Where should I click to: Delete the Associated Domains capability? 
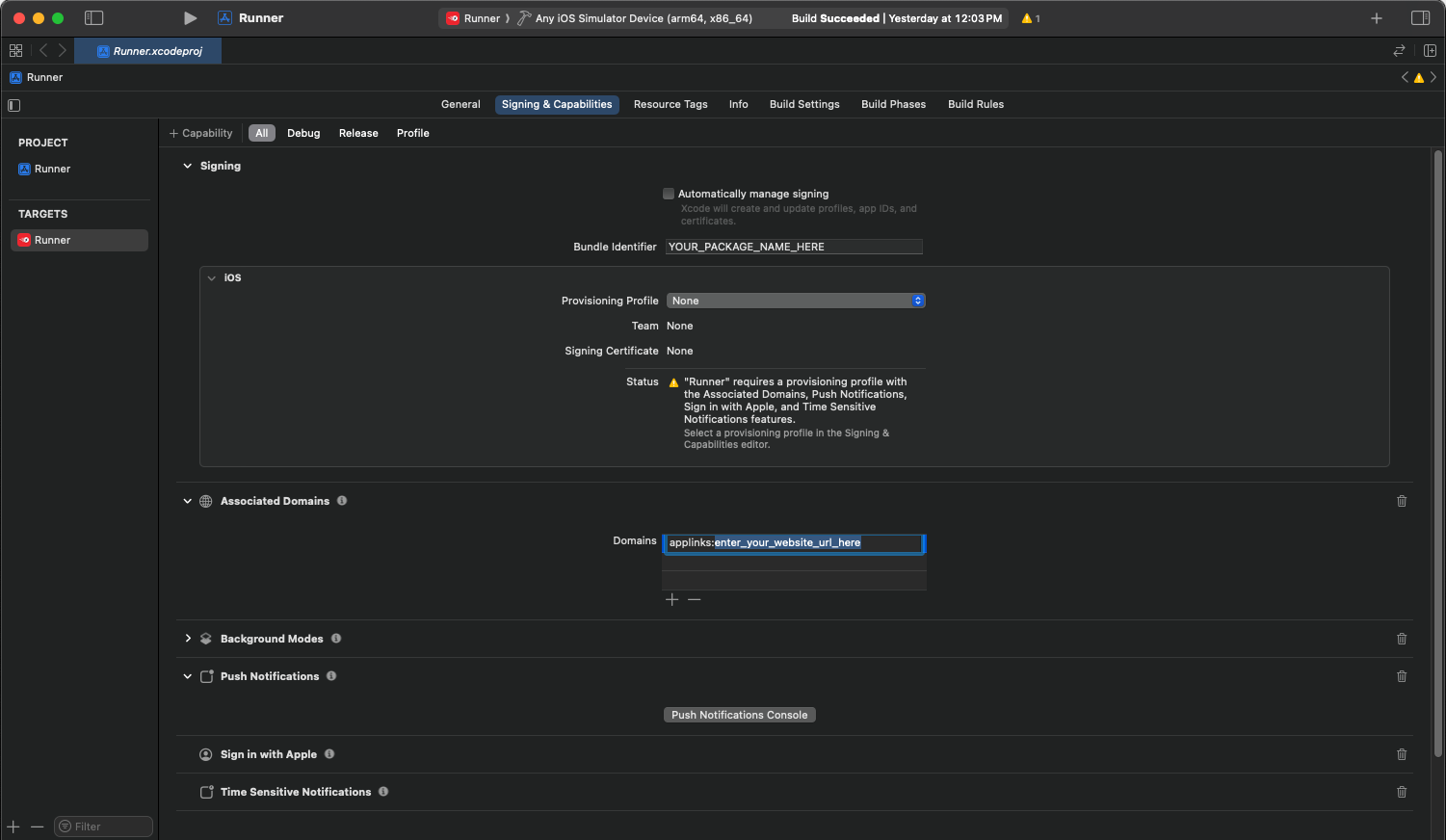click(x=1402, y=501)
